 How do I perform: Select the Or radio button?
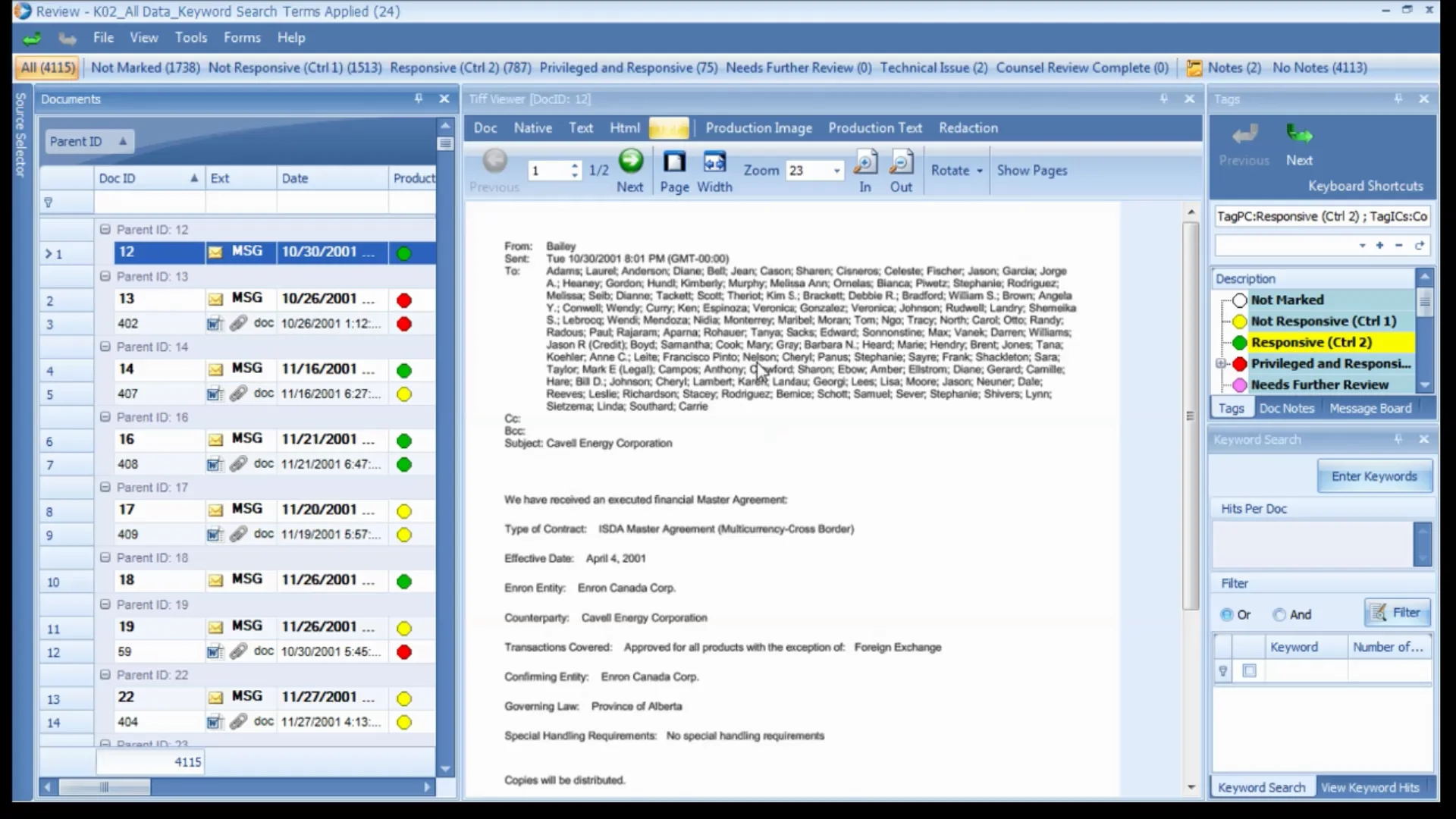(x=1226, y=615)
